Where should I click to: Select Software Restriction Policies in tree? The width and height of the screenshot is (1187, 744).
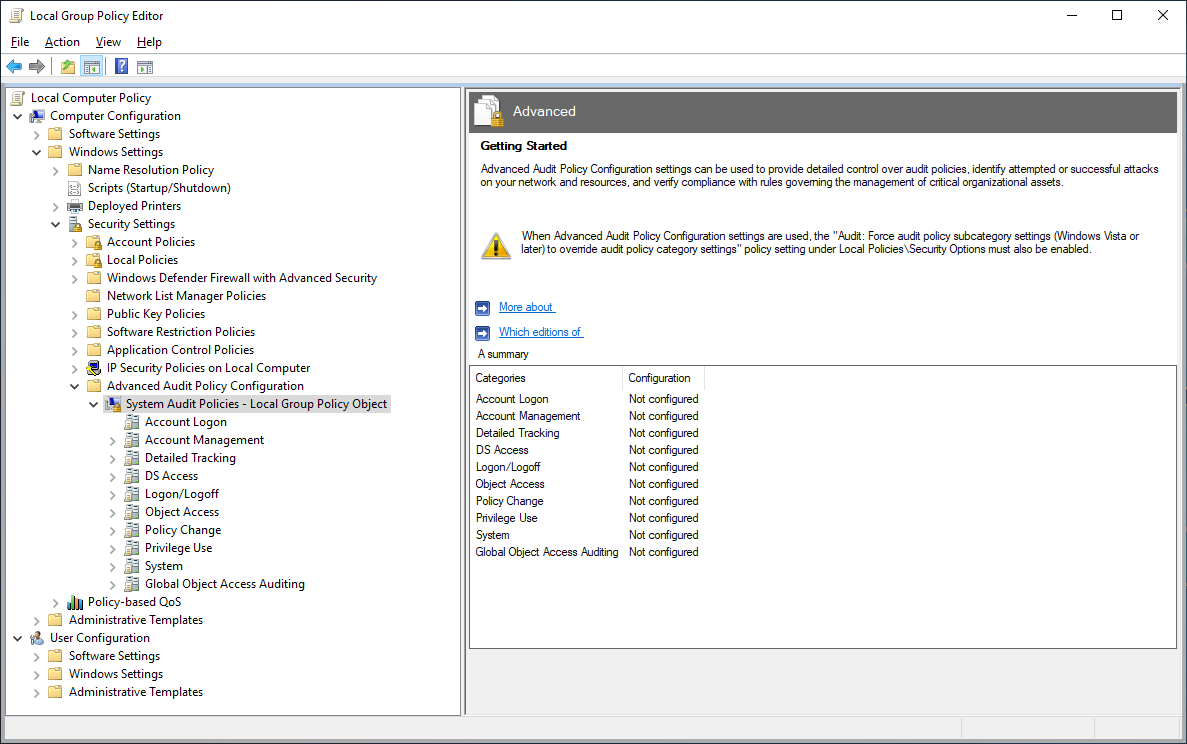pos(181,332)
